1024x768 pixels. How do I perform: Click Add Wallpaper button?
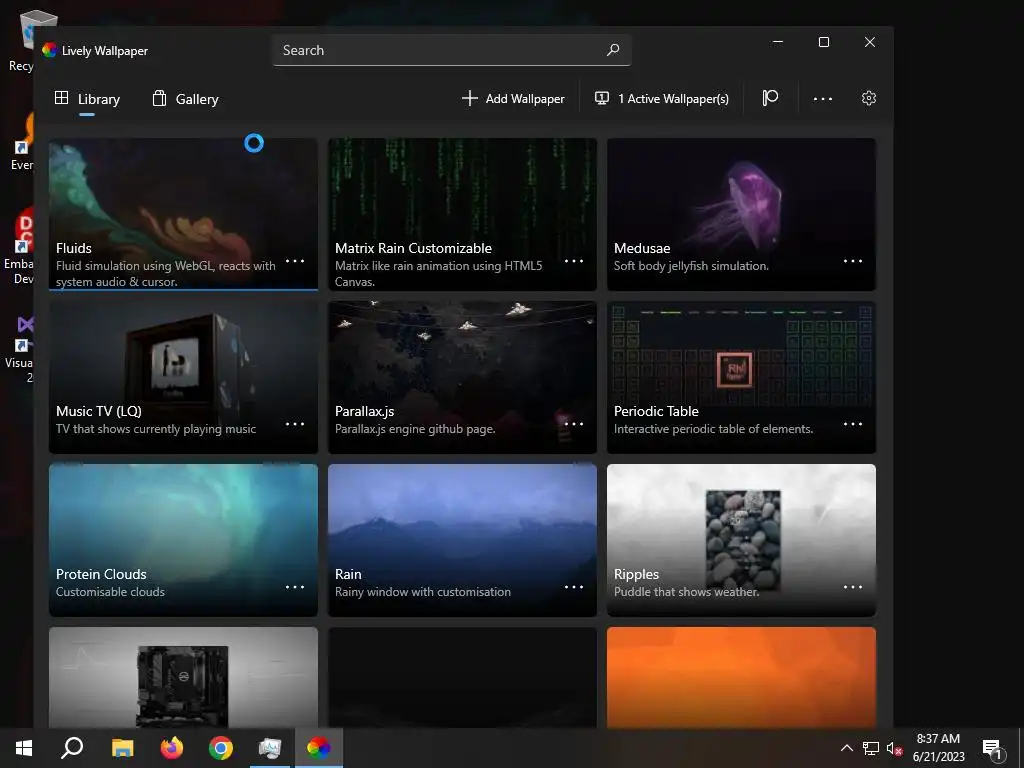513,99
